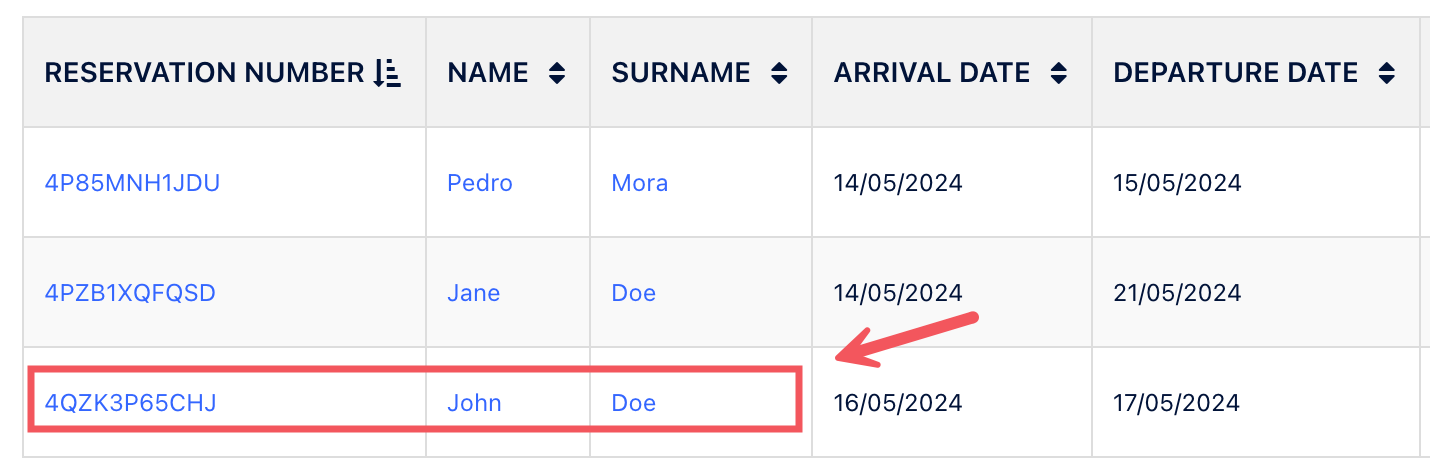The width and height of the screenshot is (1430, 474).
Task: Open reservation 4PZB1XQFQSD
Action: point(130,293)
